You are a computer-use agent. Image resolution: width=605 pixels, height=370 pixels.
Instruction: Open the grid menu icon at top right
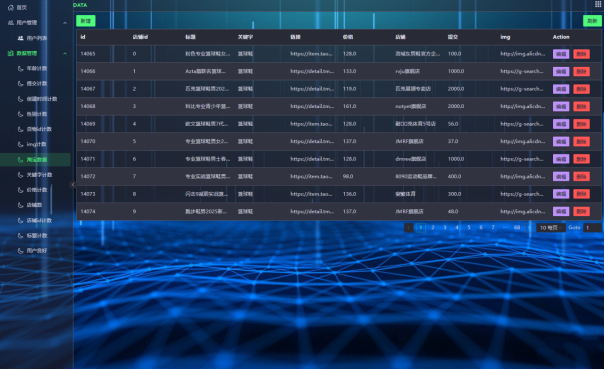point(598,4)
